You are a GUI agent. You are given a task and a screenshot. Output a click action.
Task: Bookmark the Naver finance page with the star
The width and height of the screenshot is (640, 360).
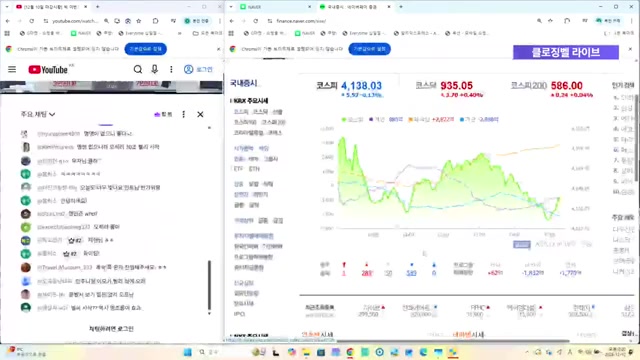coord(551,20)
